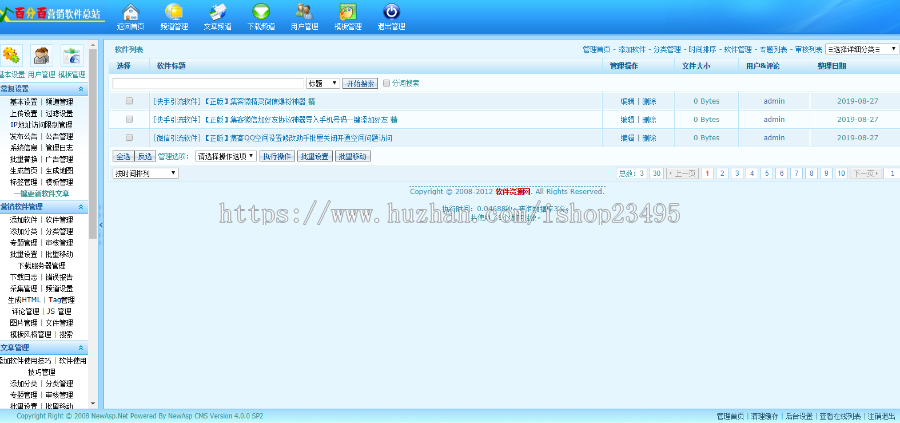This screenshot has height=423, width=900.
Task: Click the footer 注销退出 link
Action: pos(881,416)
